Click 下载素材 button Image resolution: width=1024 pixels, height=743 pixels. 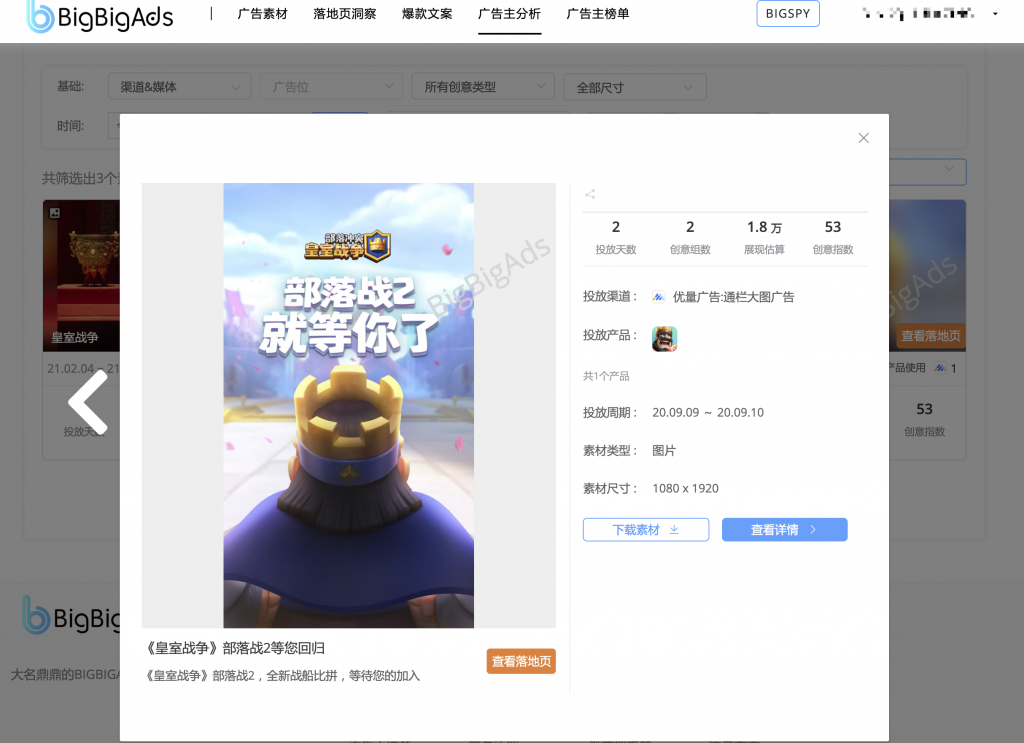646,530
